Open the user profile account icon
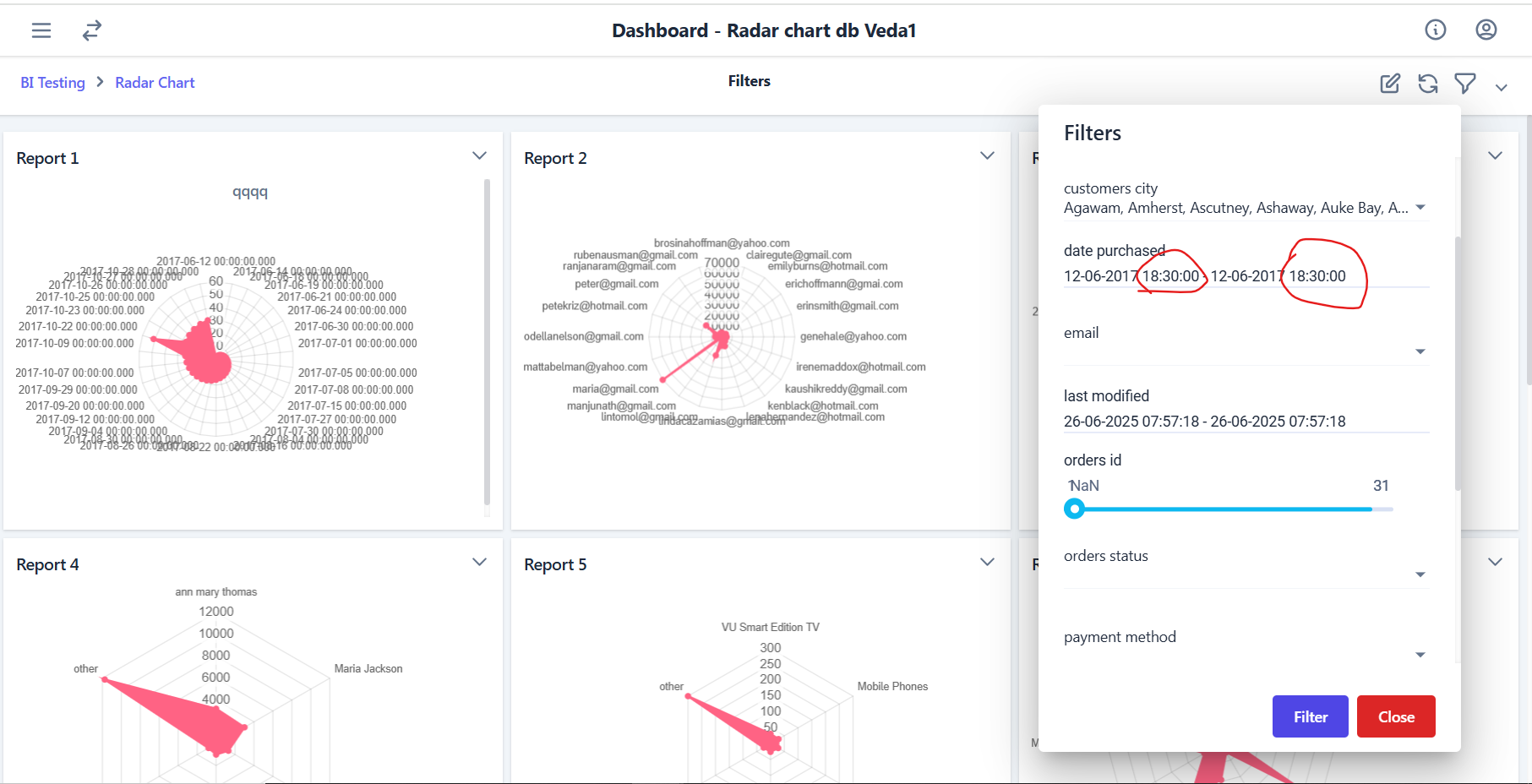 1486,30
